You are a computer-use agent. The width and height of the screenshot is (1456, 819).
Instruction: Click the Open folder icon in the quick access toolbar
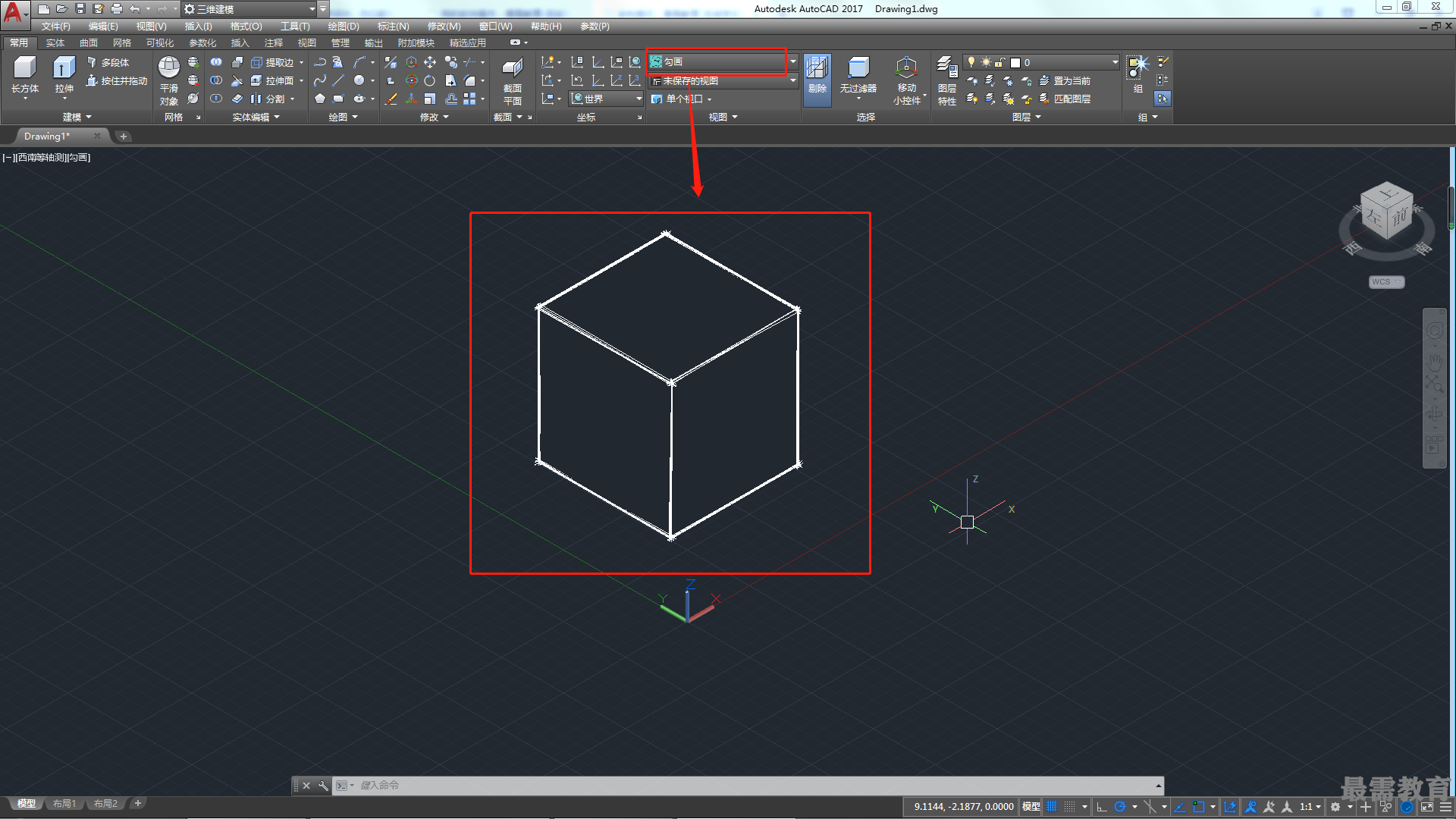[x=62, y=9]
